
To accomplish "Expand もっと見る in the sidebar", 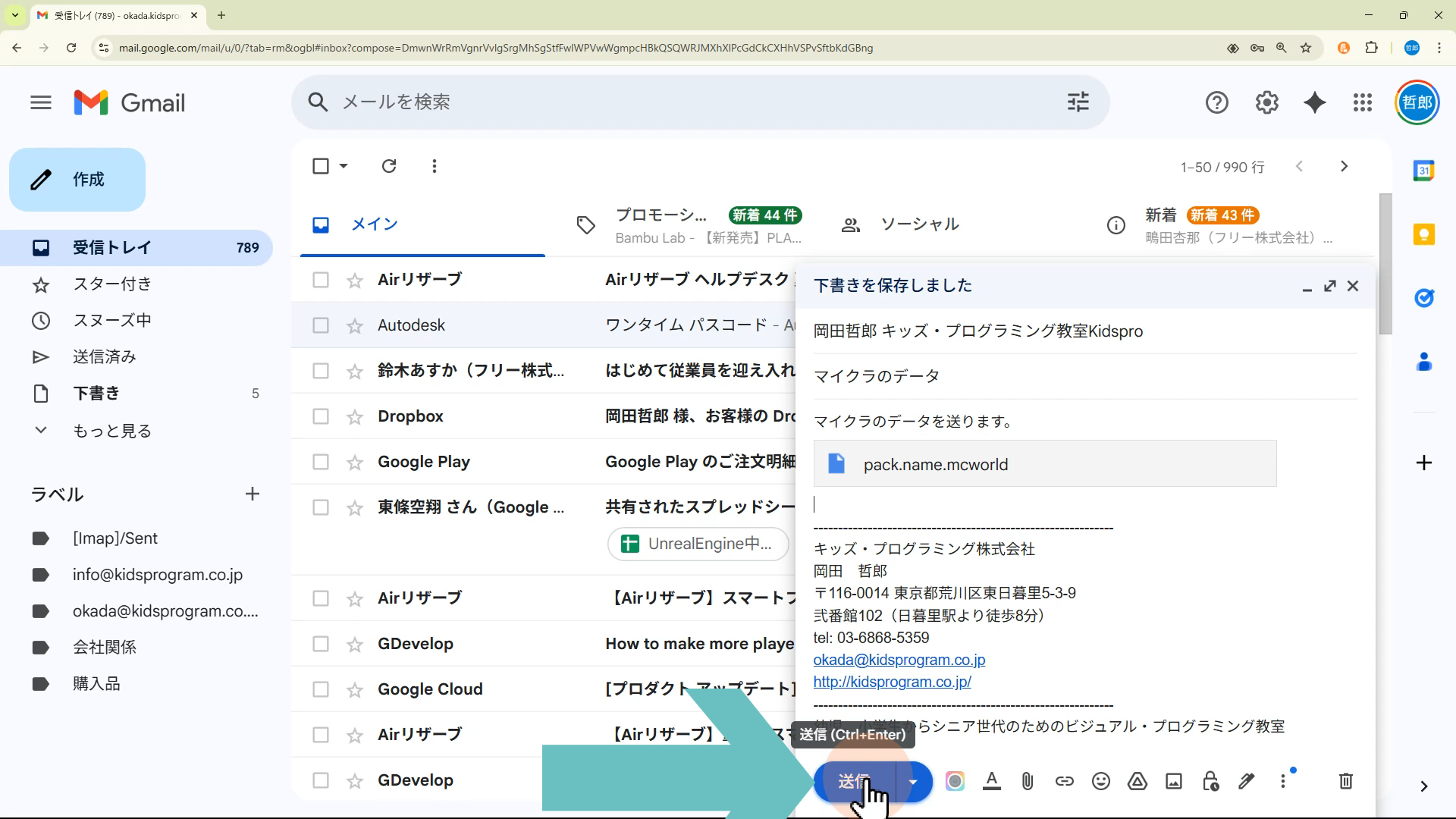I will 111,431.
